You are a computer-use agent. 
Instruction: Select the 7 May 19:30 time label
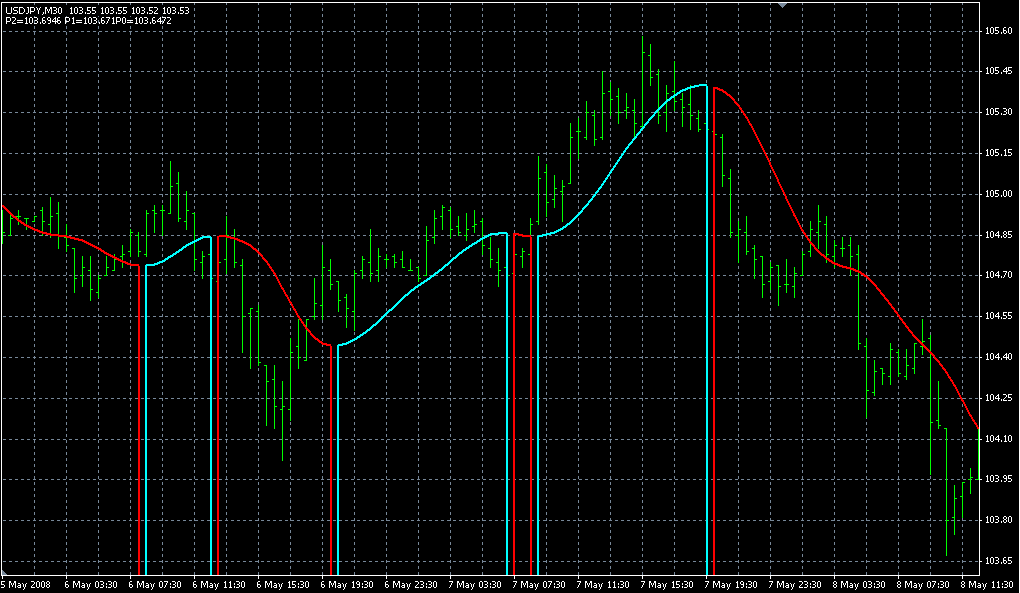coord(733,584)
